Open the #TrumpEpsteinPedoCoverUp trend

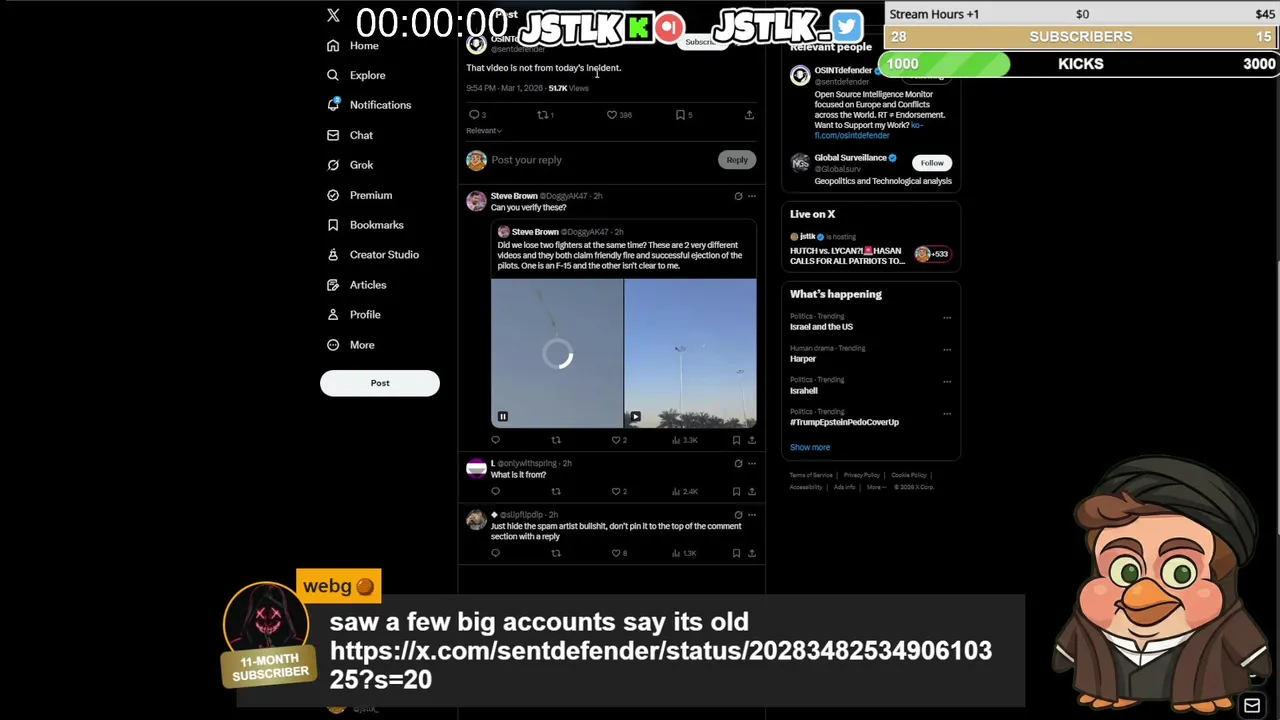pos(844,422)
